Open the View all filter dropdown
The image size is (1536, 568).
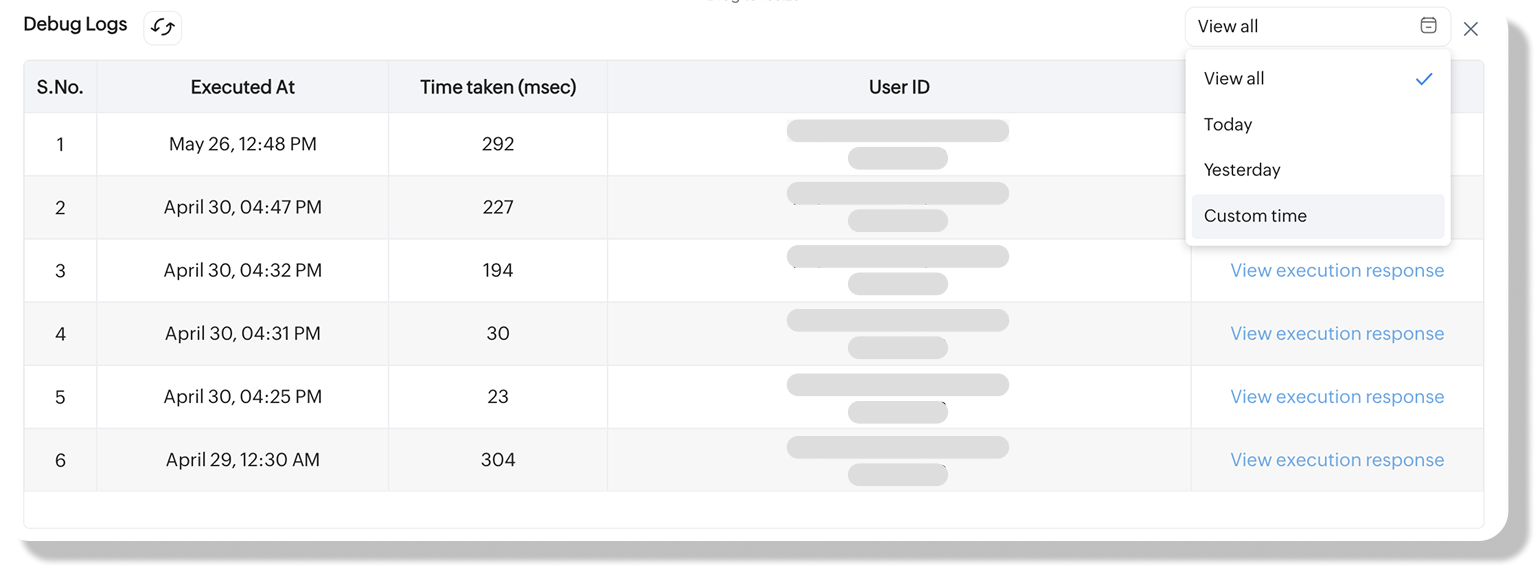[1300, 27]
